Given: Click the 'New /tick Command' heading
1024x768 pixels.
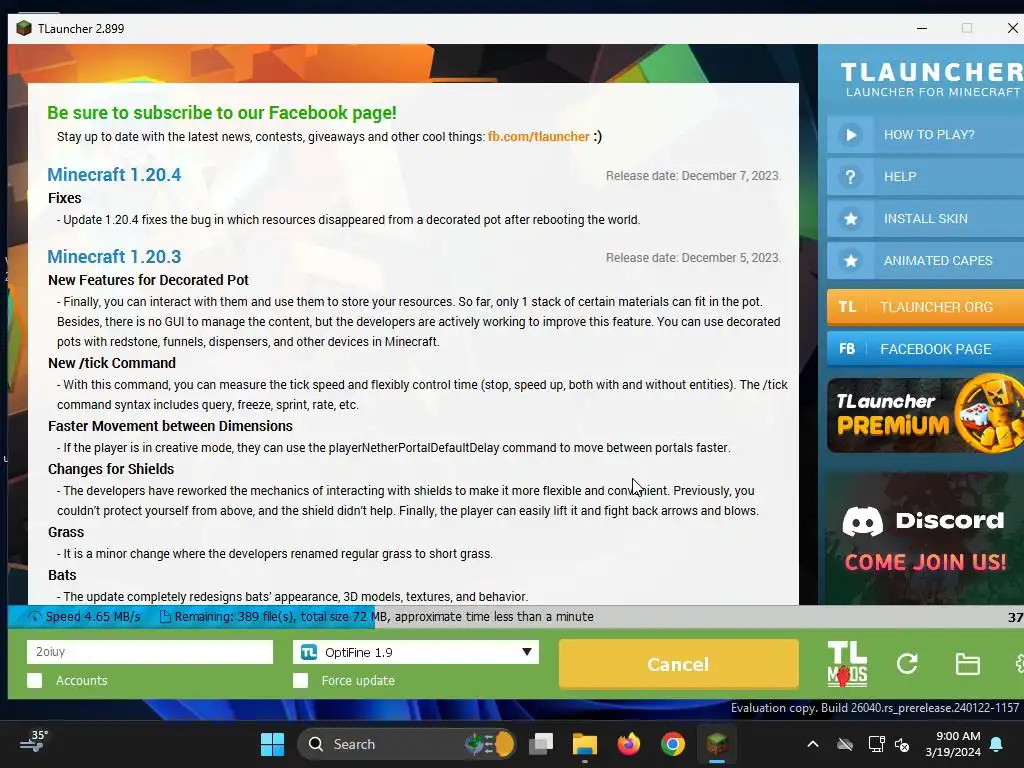Looking at the screenshot, I should tap(112, 363).
